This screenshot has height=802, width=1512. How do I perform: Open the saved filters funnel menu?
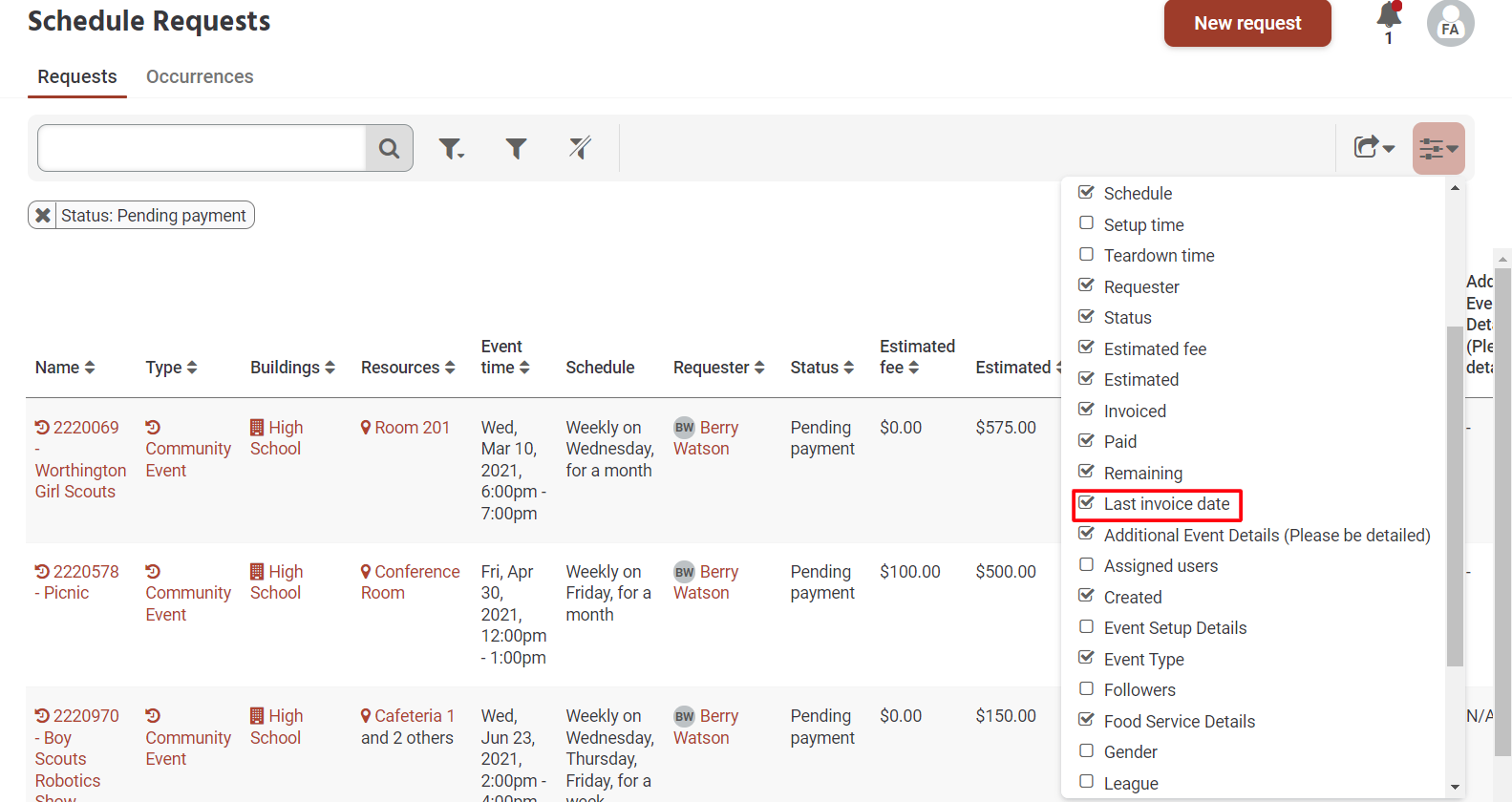pyautogui.click(x=451, y=148)
